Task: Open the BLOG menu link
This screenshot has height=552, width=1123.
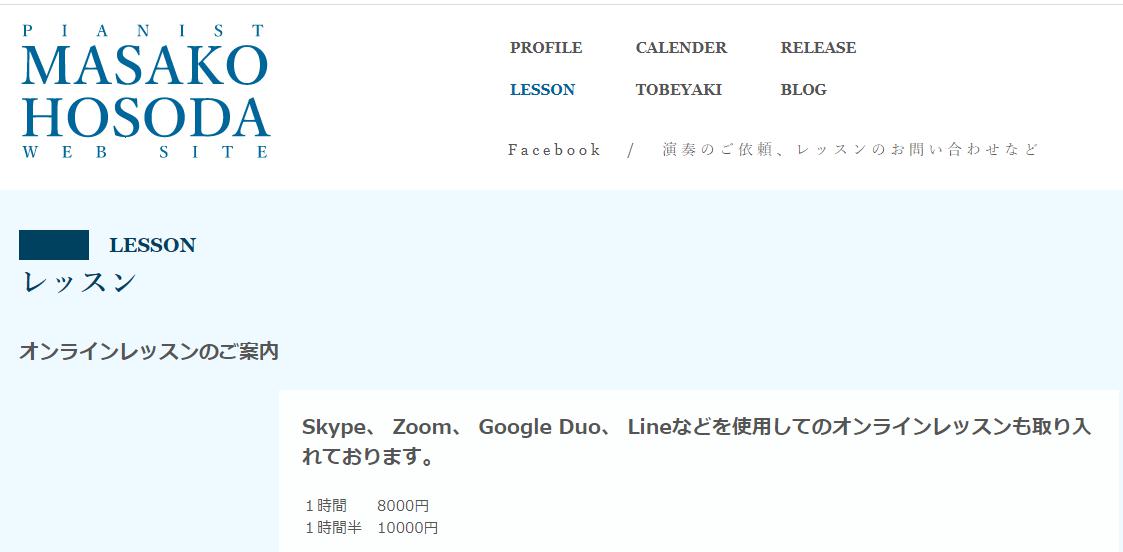Action: click(803, 90)
